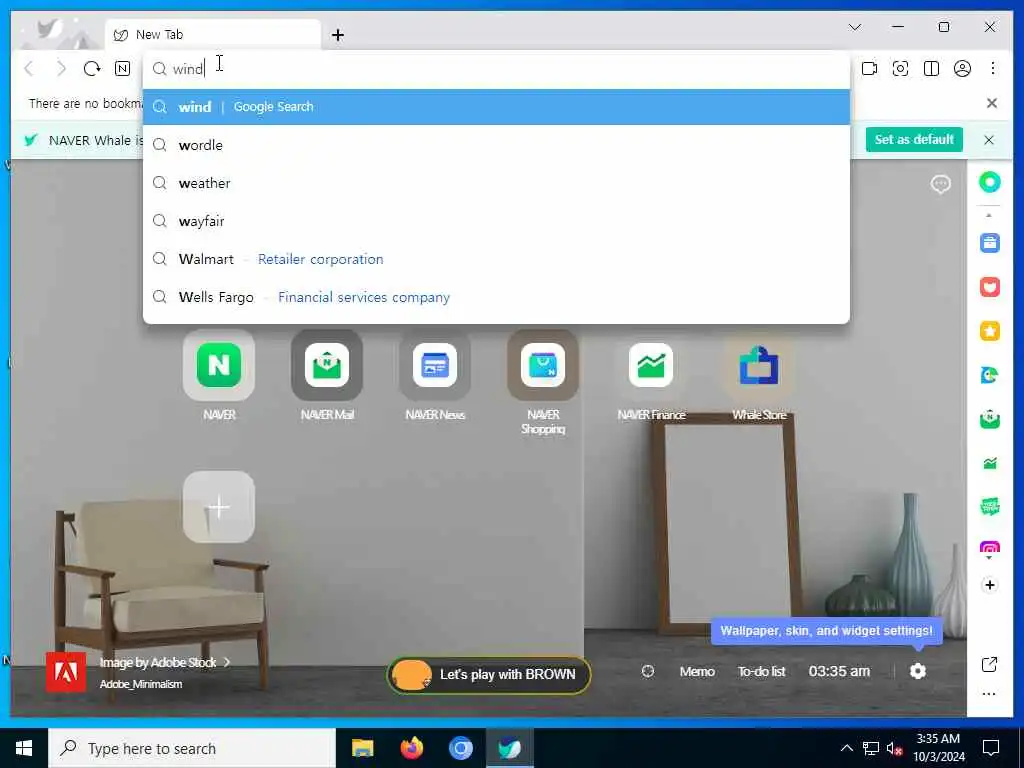This screenshot has height=768, width=1024.
Task: Open the NAVER Mail icon in sidebar
Action: click(990, 419)
